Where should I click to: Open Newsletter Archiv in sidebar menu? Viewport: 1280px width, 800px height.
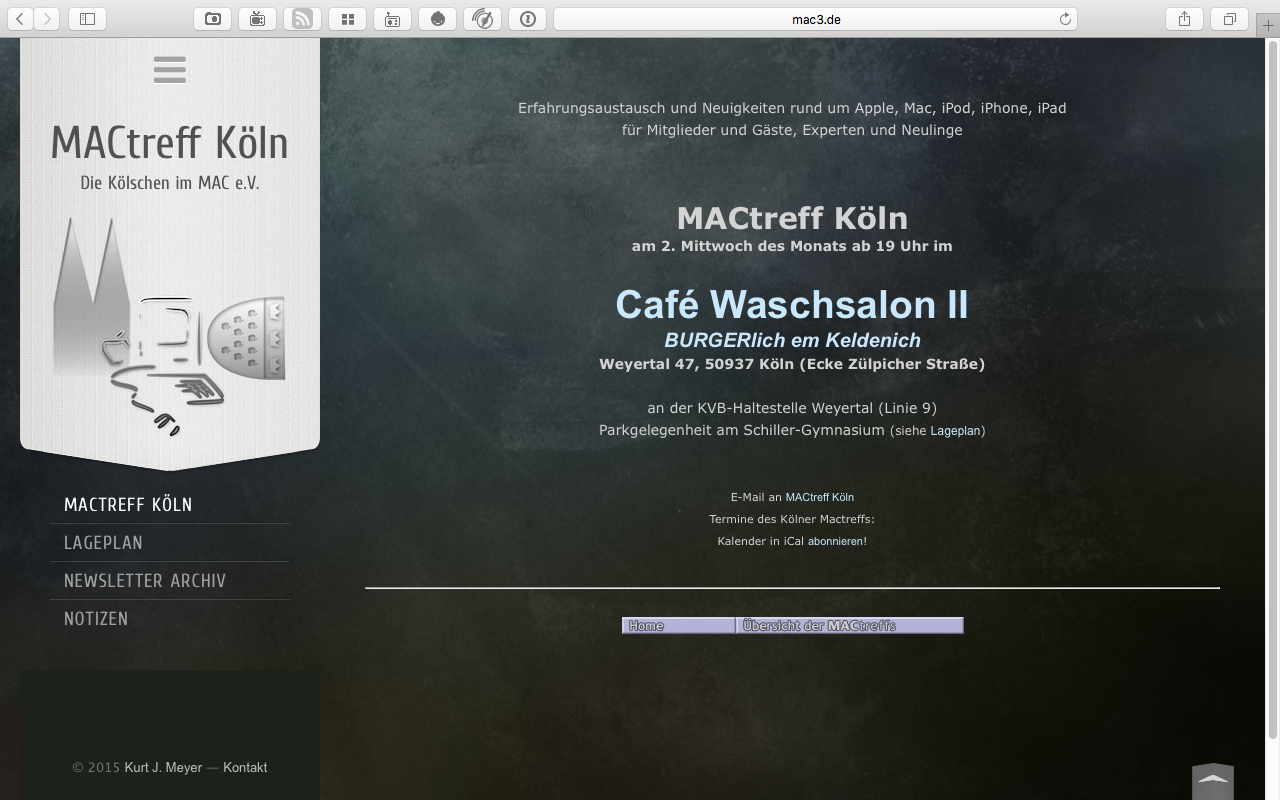point(145,581)
